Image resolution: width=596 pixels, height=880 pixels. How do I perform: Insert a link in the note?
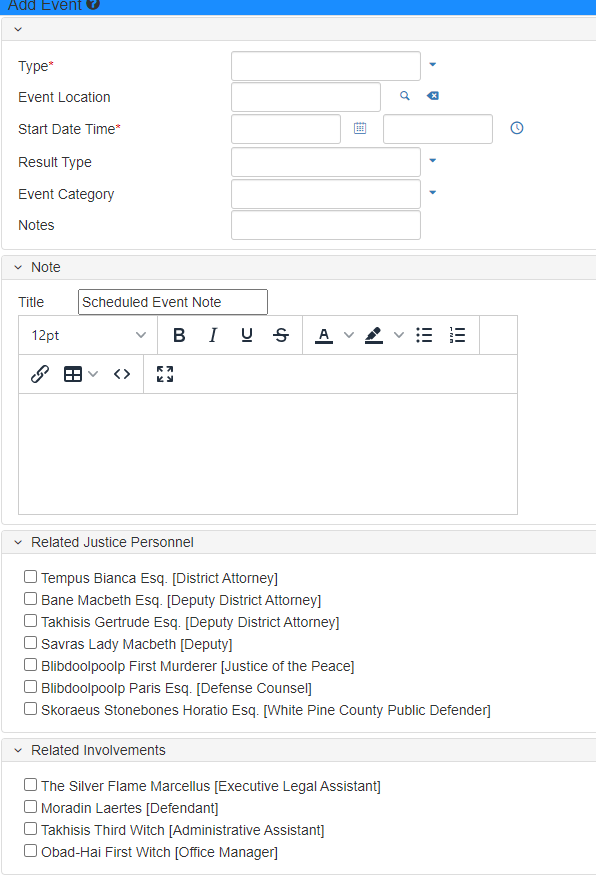pyautogui.click(x=40, y=374)
